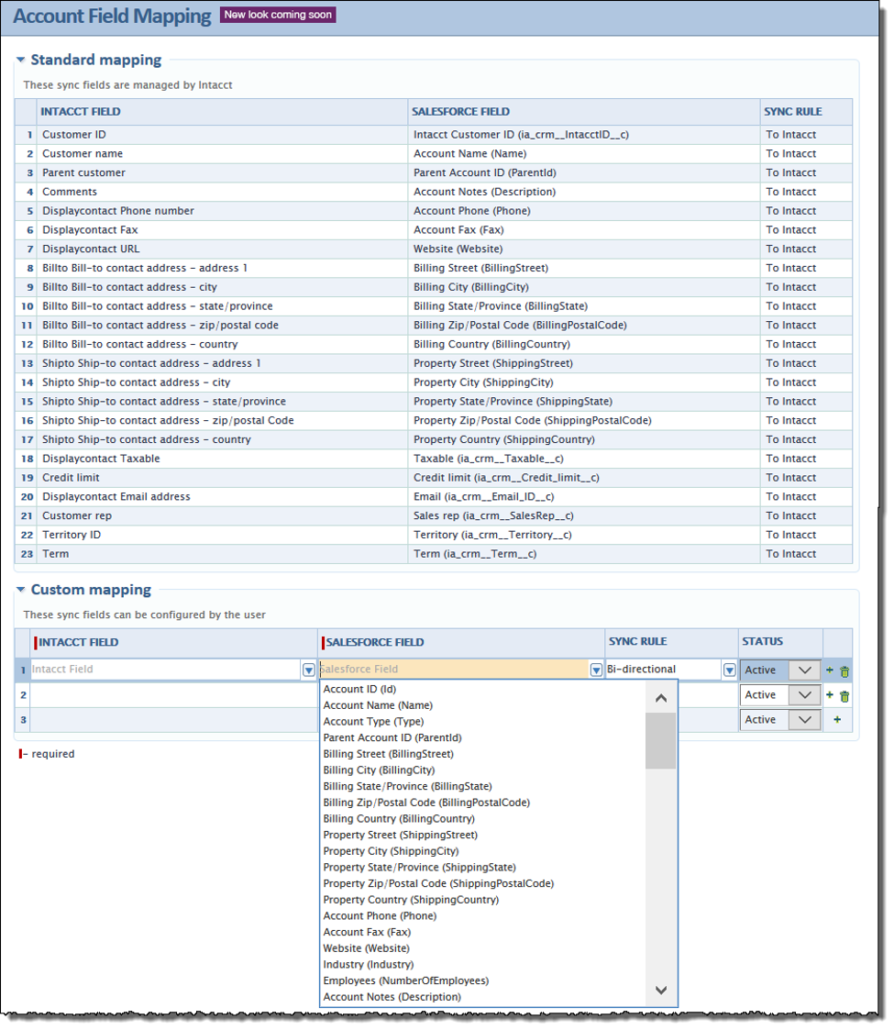Click the Displaycontact URL cell
This screenshot has width=894, height=1030.
click(222, 249)
